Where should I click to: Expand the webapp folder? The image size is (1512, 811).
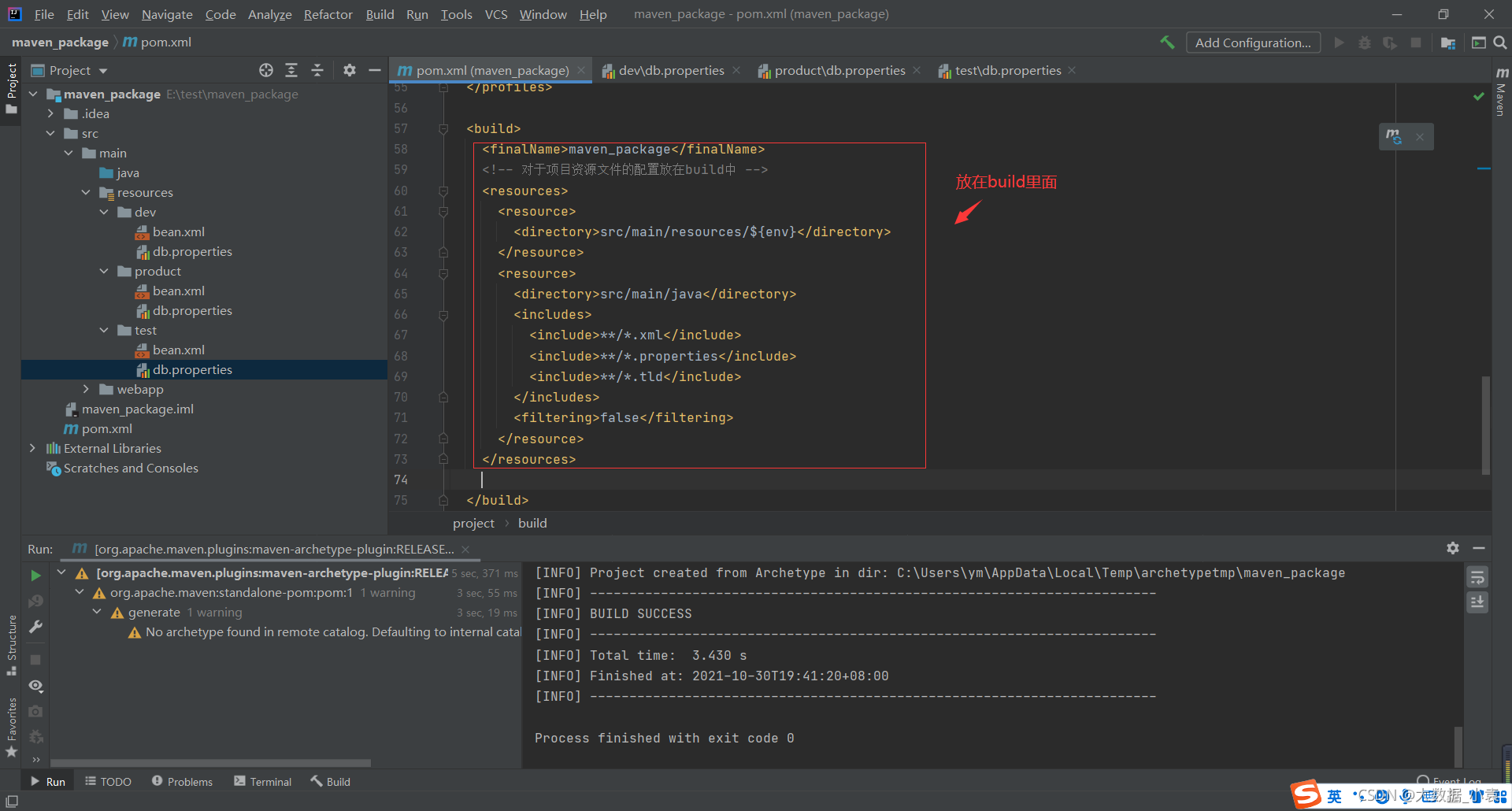86,389
